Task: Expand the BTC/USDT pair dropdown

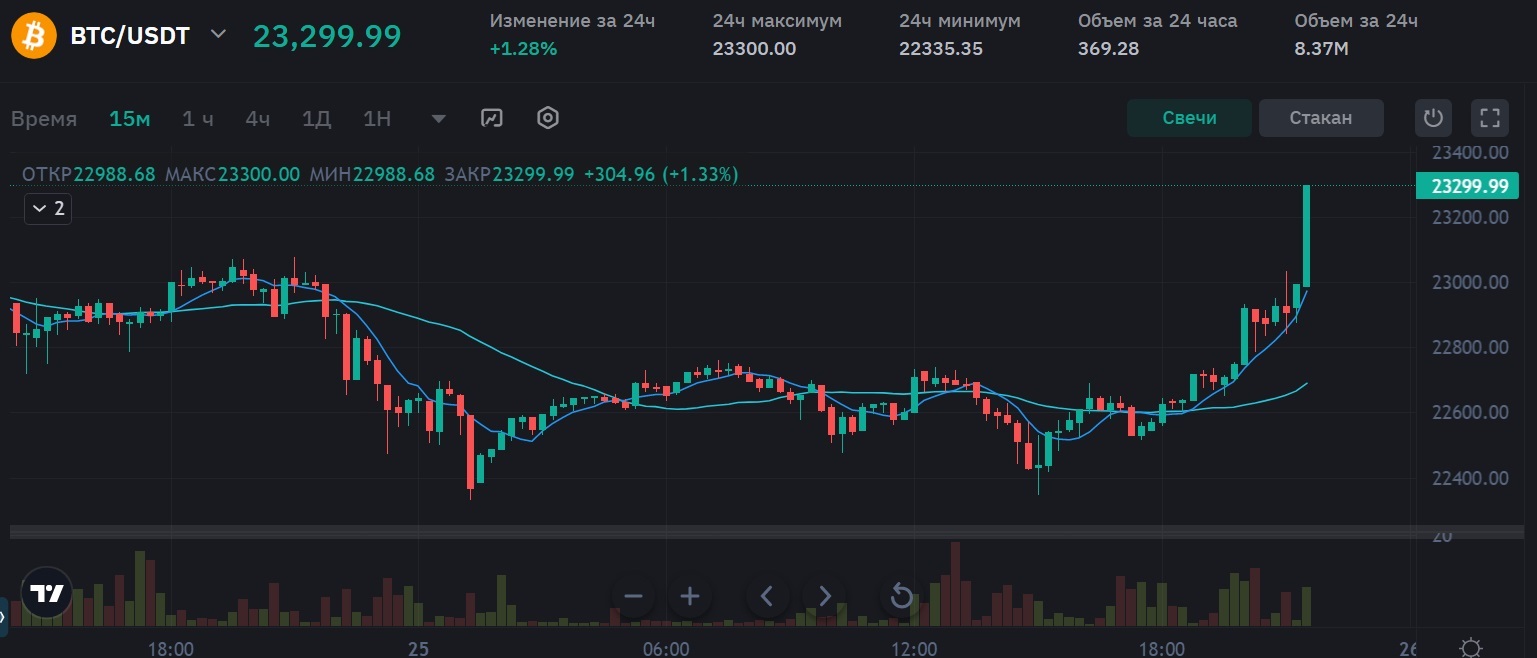Action: (218, 36)
